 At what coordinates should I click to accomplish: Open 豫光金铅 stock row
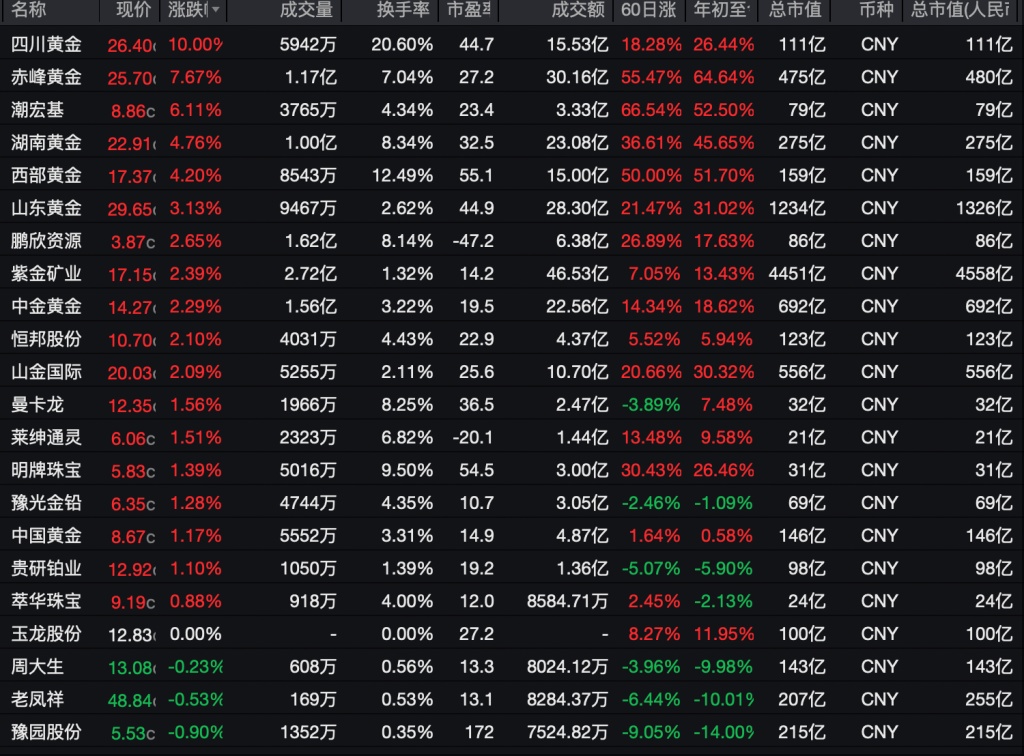pyautogui.click(x=512, y=503)
